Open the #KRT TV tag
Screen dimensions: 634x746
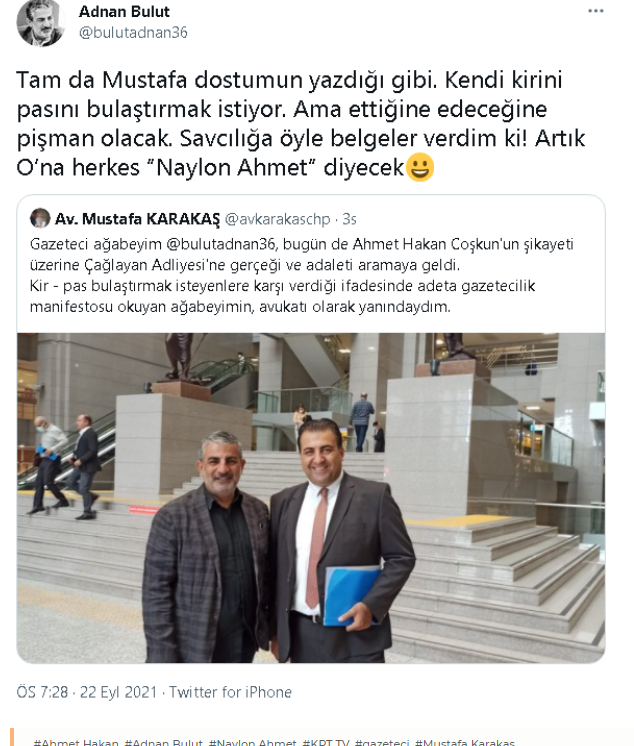[326, 742]
